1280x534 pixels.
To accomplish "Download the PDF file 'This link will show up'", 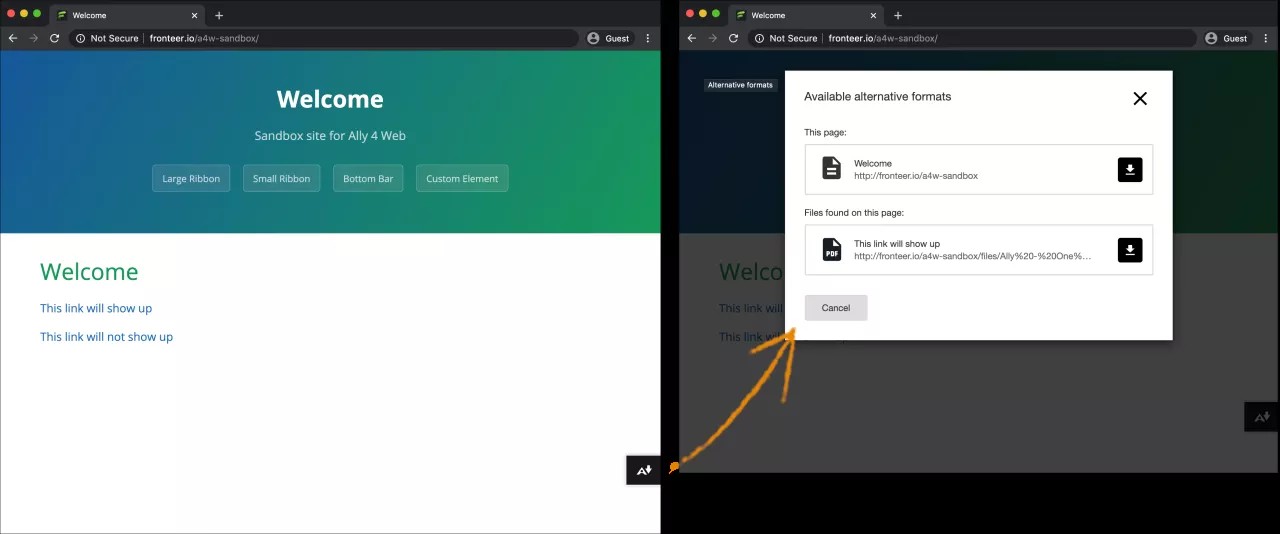I will coord(1129,250).
